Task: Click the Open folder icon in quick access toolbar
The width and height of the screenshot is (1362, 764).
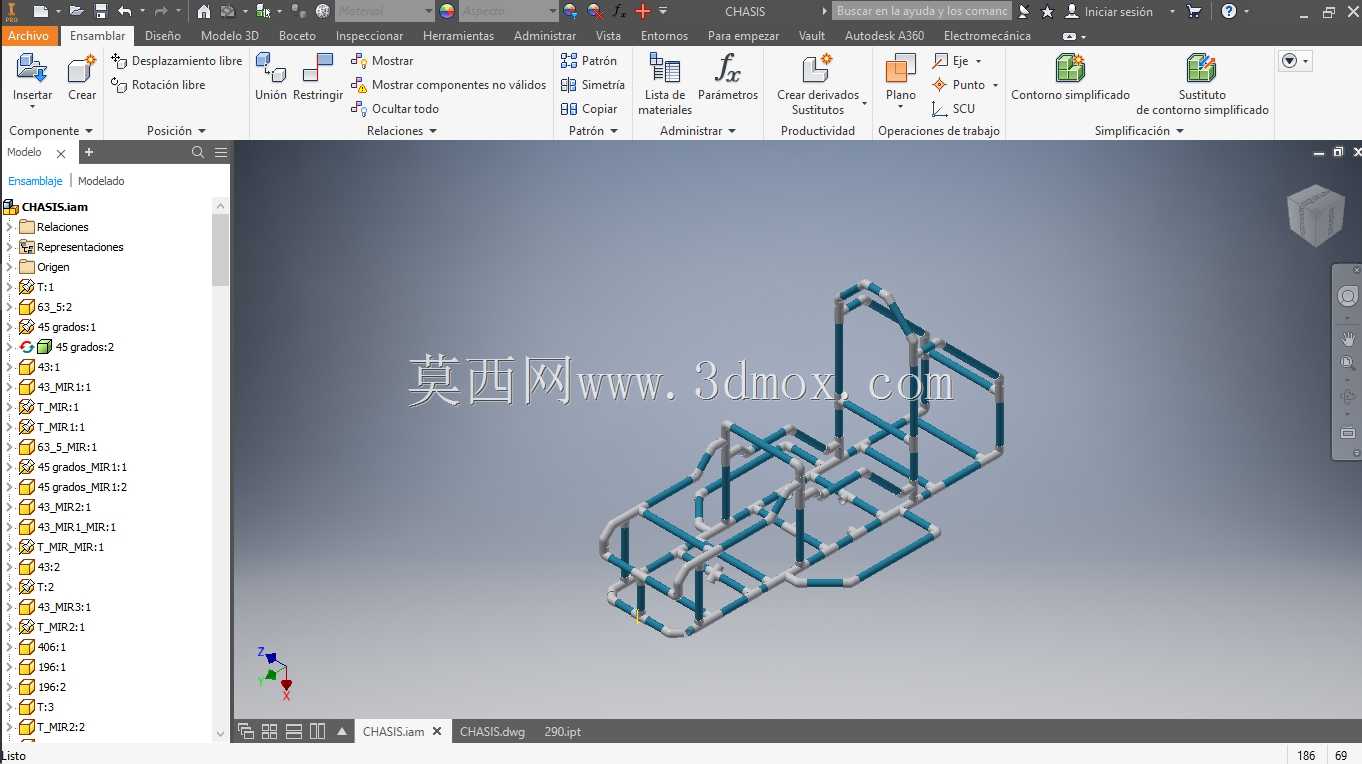Action: tap(77, 11)
